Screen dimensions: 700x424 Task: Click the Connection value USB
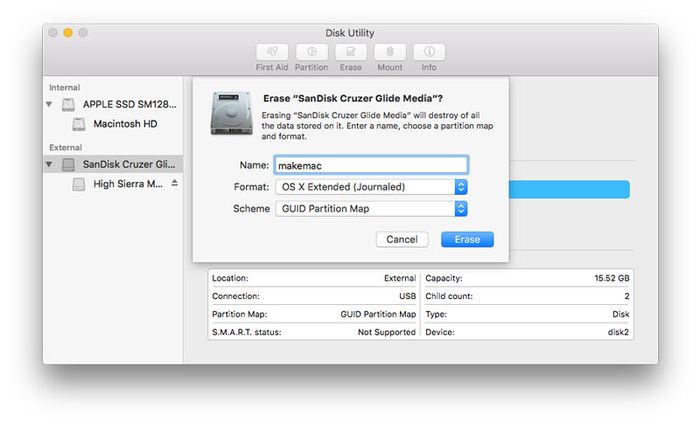point(408,296)
